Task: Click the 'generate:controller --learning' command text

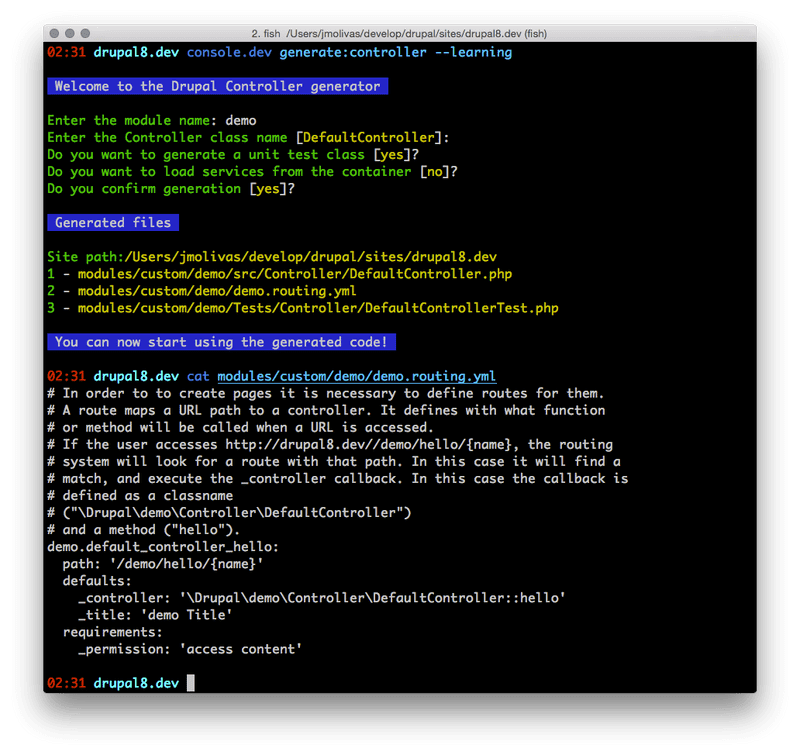Action: click(395, 53)
